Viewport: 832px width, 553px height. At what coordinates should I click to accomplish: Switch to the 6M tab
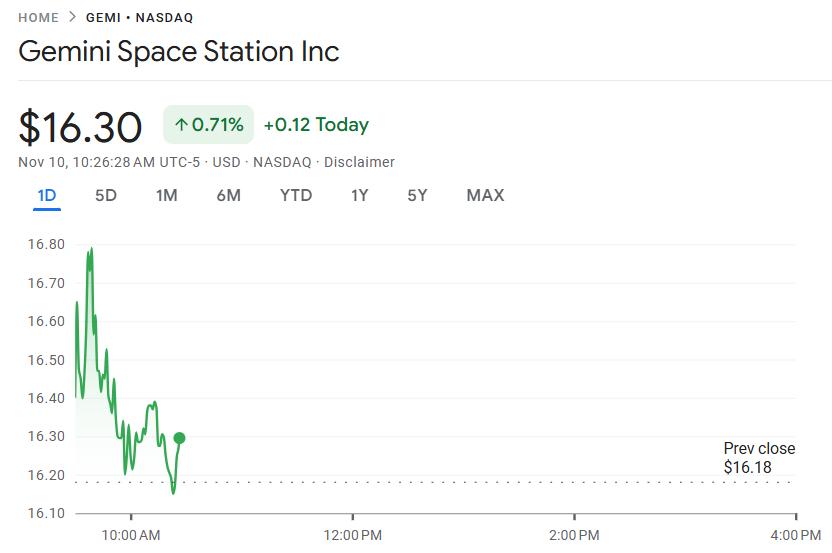[228, 195]
